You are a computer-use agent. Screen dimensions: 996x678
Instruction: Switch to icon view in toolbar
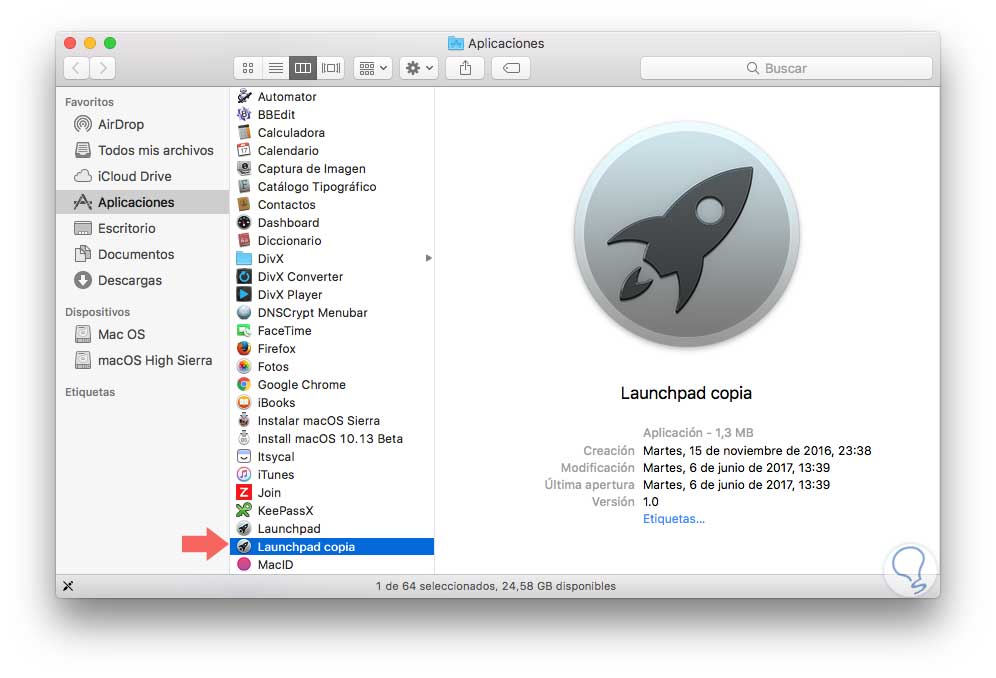pyautogui.click(x=248, y=68)
